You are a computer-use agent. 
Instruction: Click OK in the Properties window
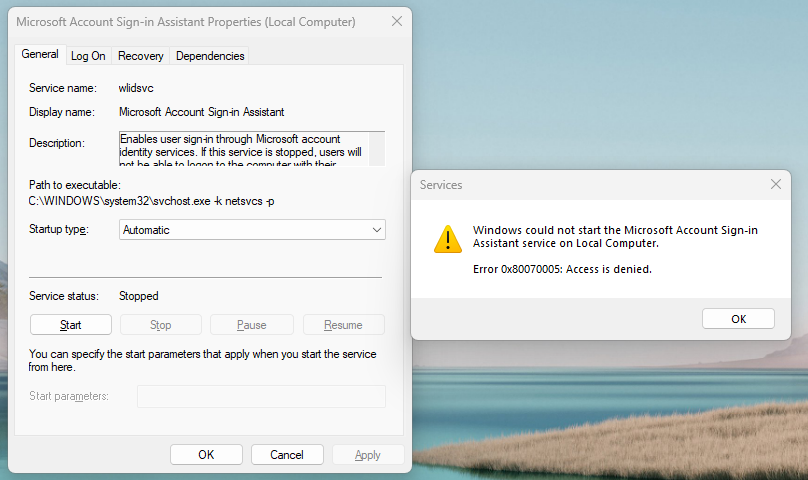pyautogui.click(x=206, y=455)
